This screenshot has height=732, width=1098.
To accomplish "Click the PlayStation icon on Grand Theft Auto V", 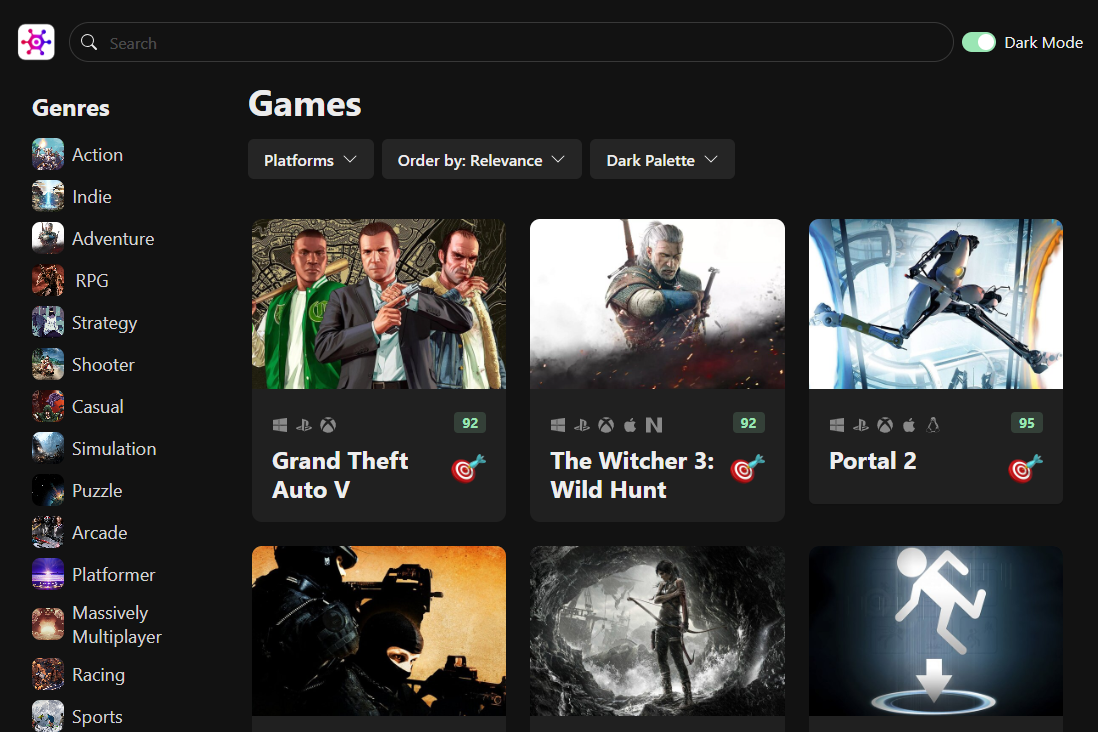I will coord(304,424).
